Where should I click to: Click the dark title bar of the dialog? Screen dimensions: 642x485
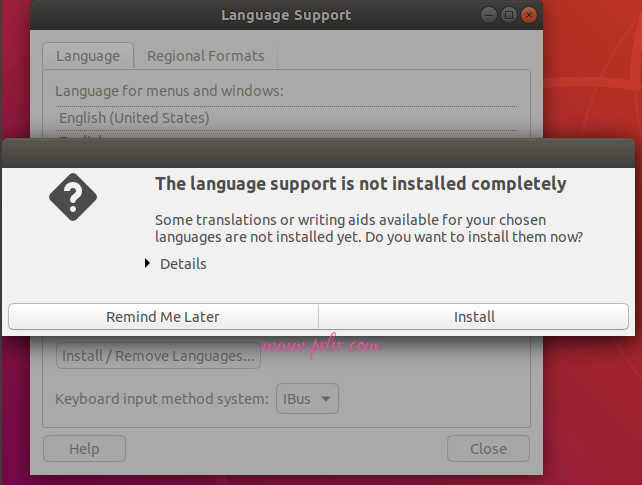click(320, 153)
